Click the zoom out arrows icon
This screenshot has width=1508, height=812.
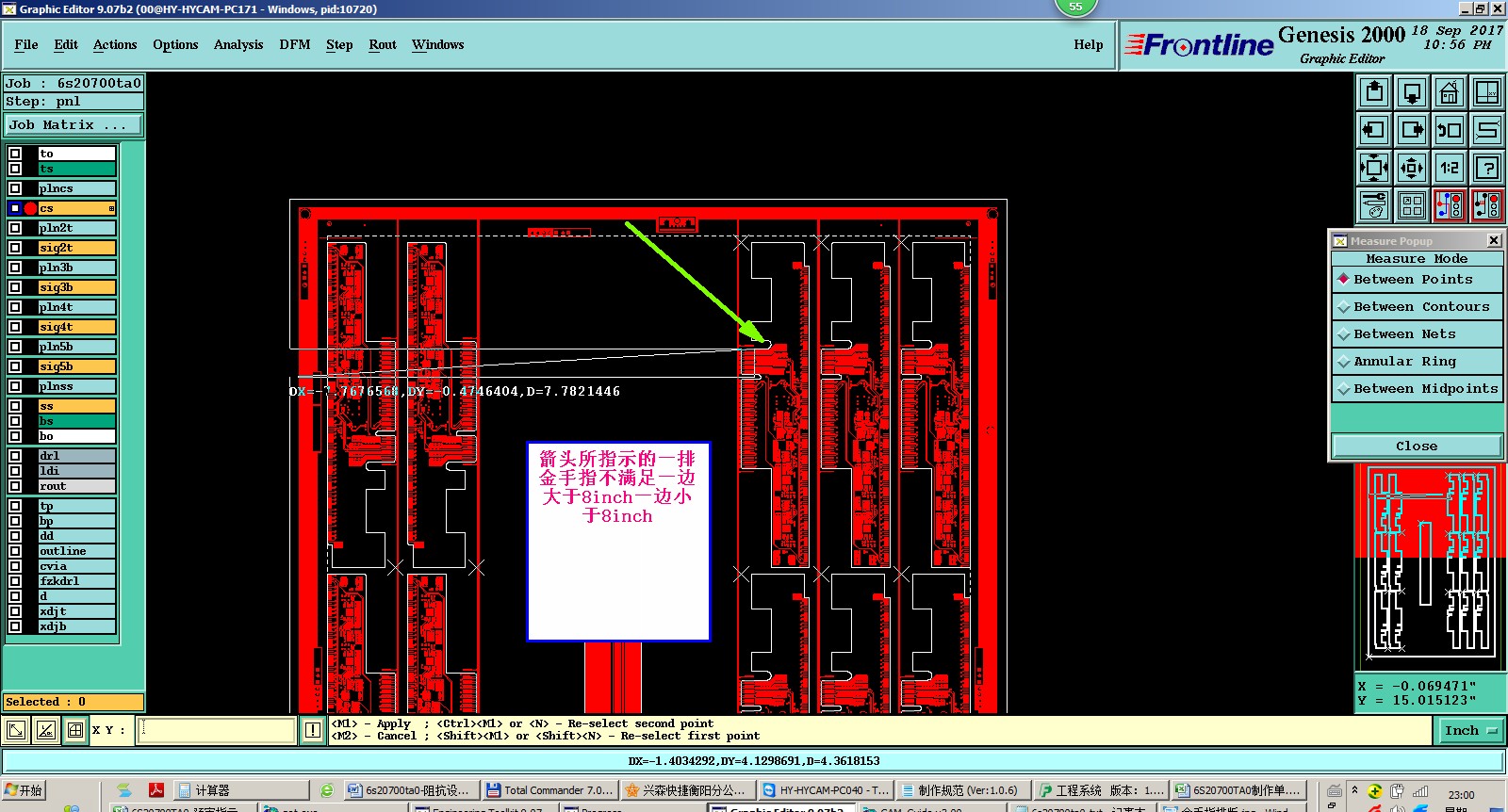pos(1412,168)
